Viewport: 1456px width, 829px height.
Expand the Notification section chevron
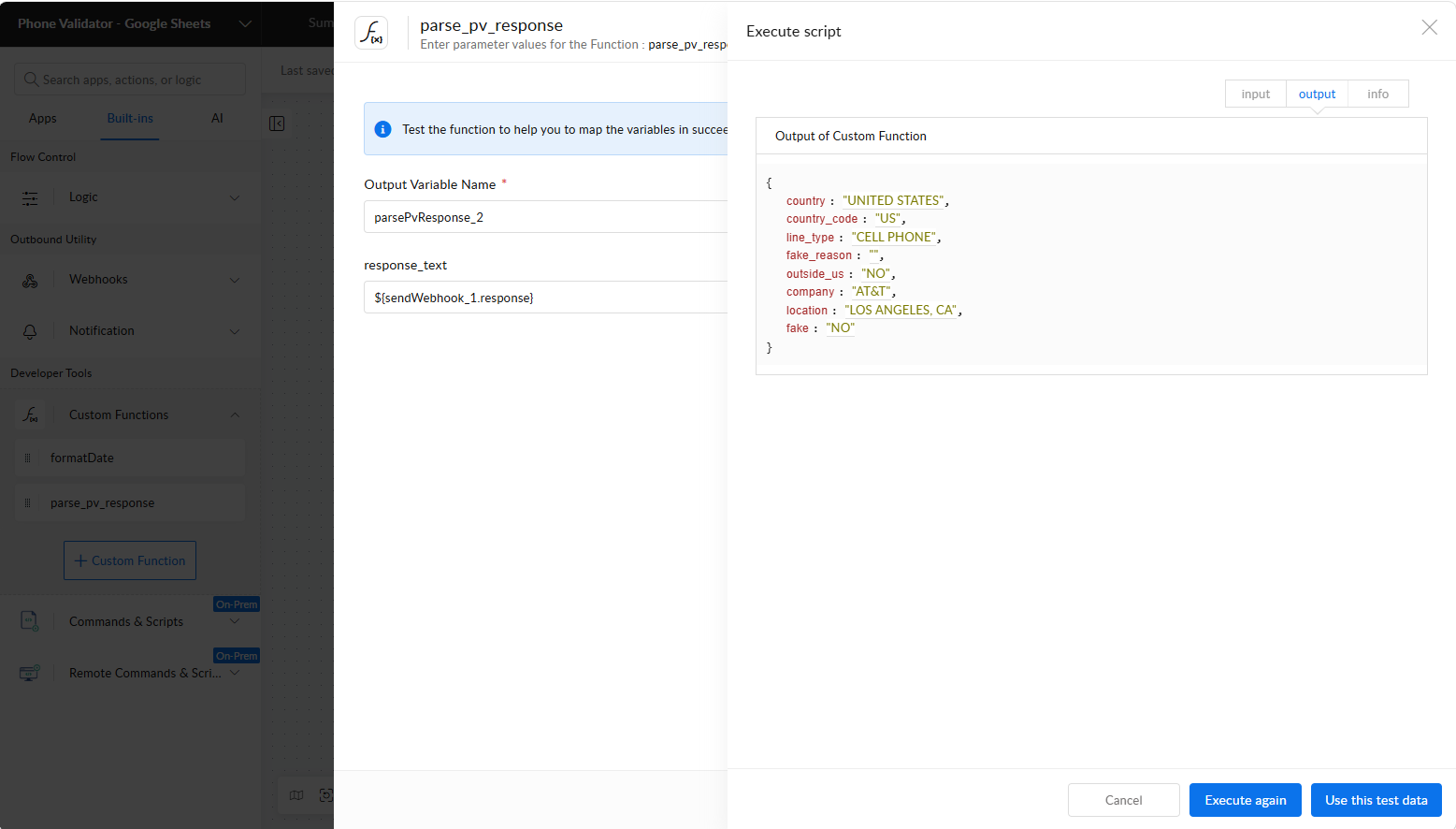pos(235,331)
